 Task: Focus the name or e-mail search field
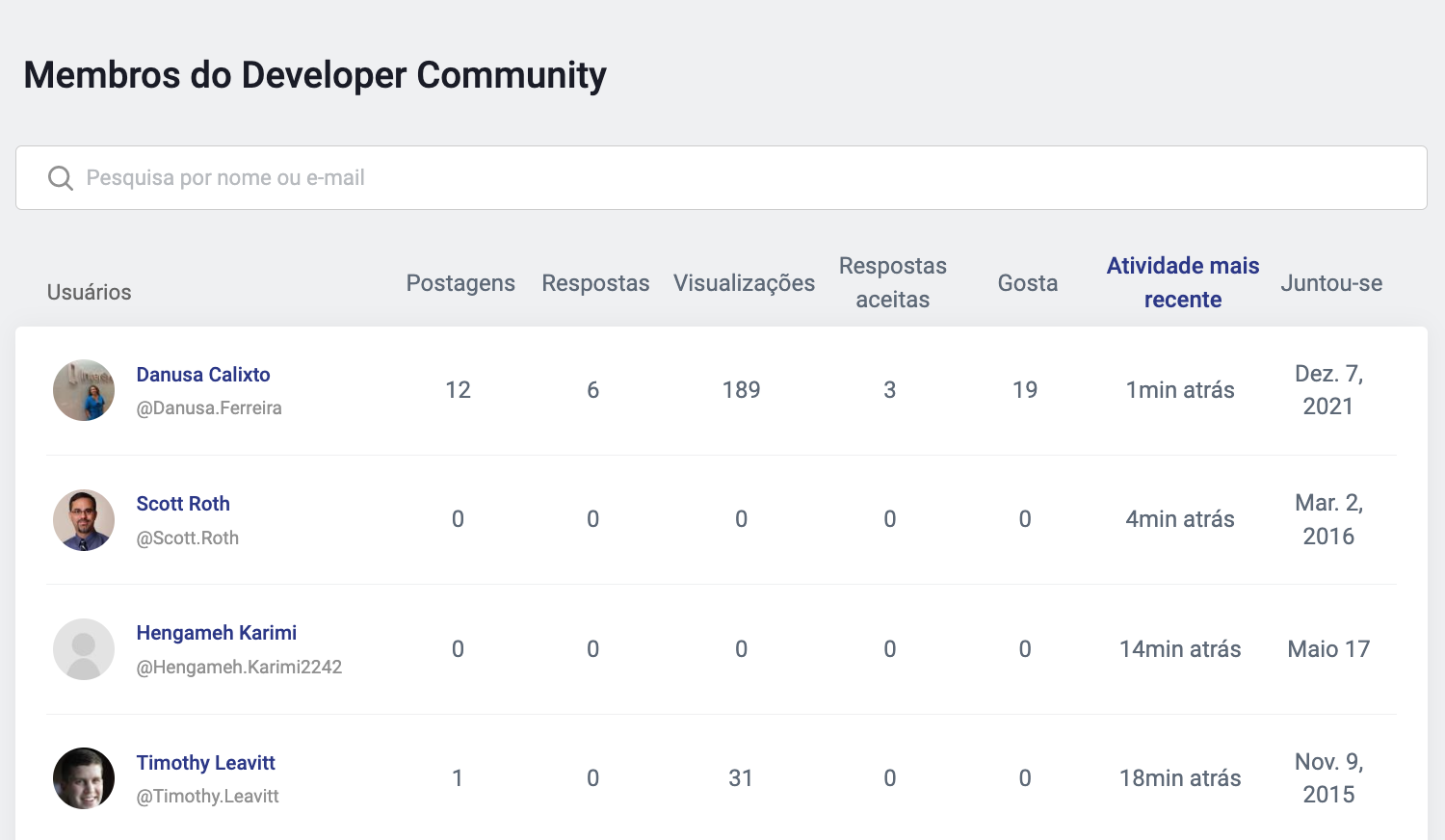732,178
